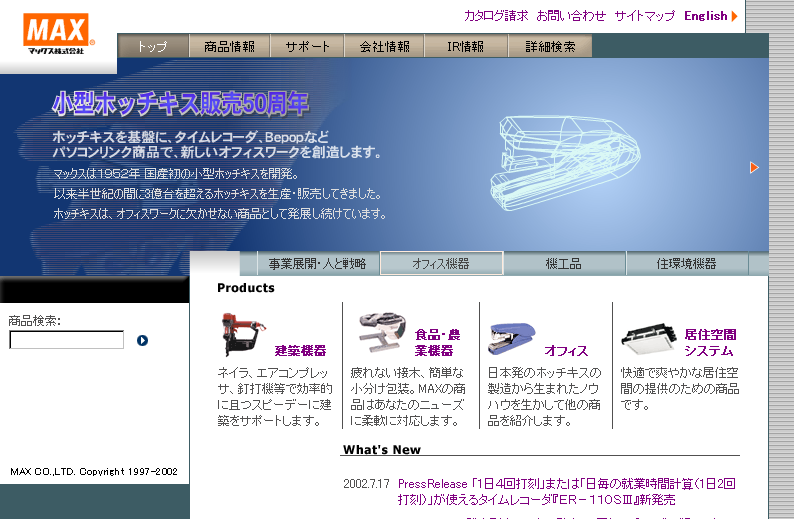Open the 建築機器 product category link
This screenshot has height=519, width=794.
[x=301, y=350]
